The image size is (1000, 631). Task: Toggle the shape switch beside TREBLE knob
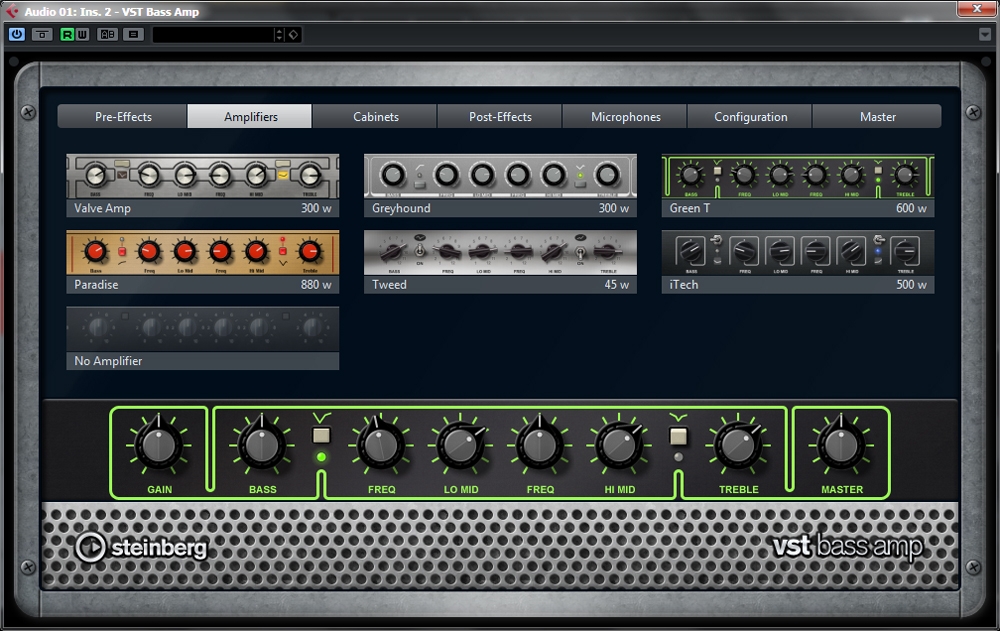(678, 436)
